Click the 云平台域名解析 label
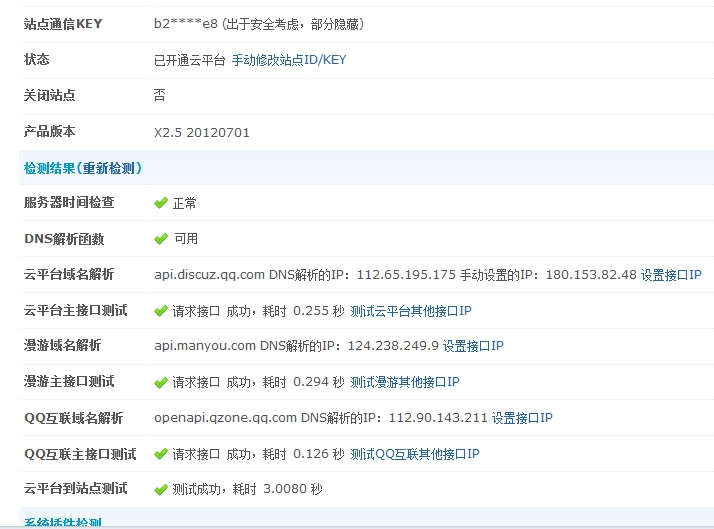 pos(69,274)
